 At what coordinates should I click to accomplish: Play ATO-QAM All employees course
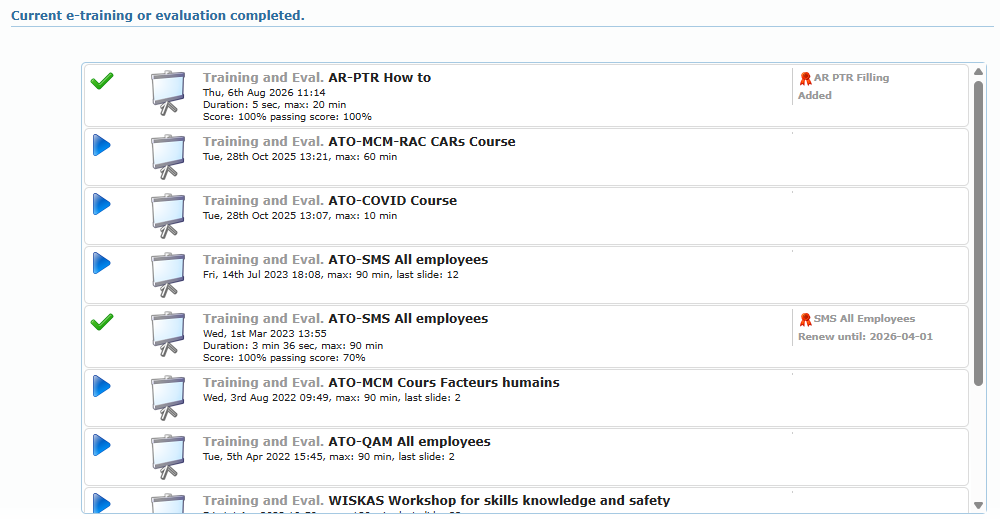pos(101,445)
